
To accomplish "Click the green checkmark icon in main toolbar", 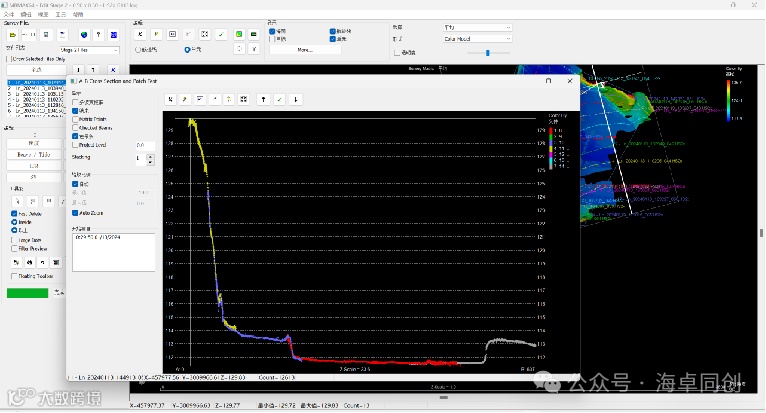I will coord(221,34).
